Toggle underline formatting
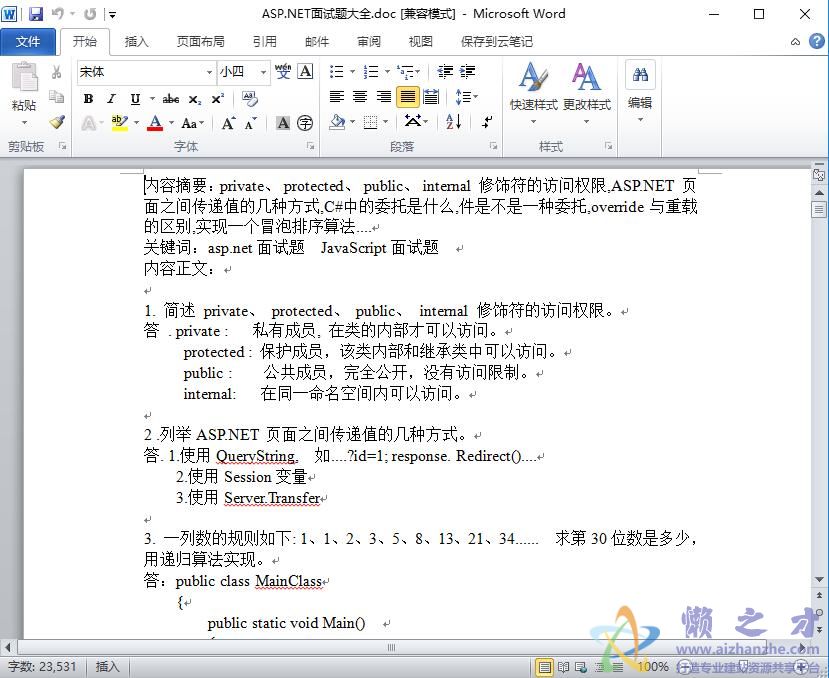Image resolution: width=829 pixels, height=678 pixels. coord(134,99)
